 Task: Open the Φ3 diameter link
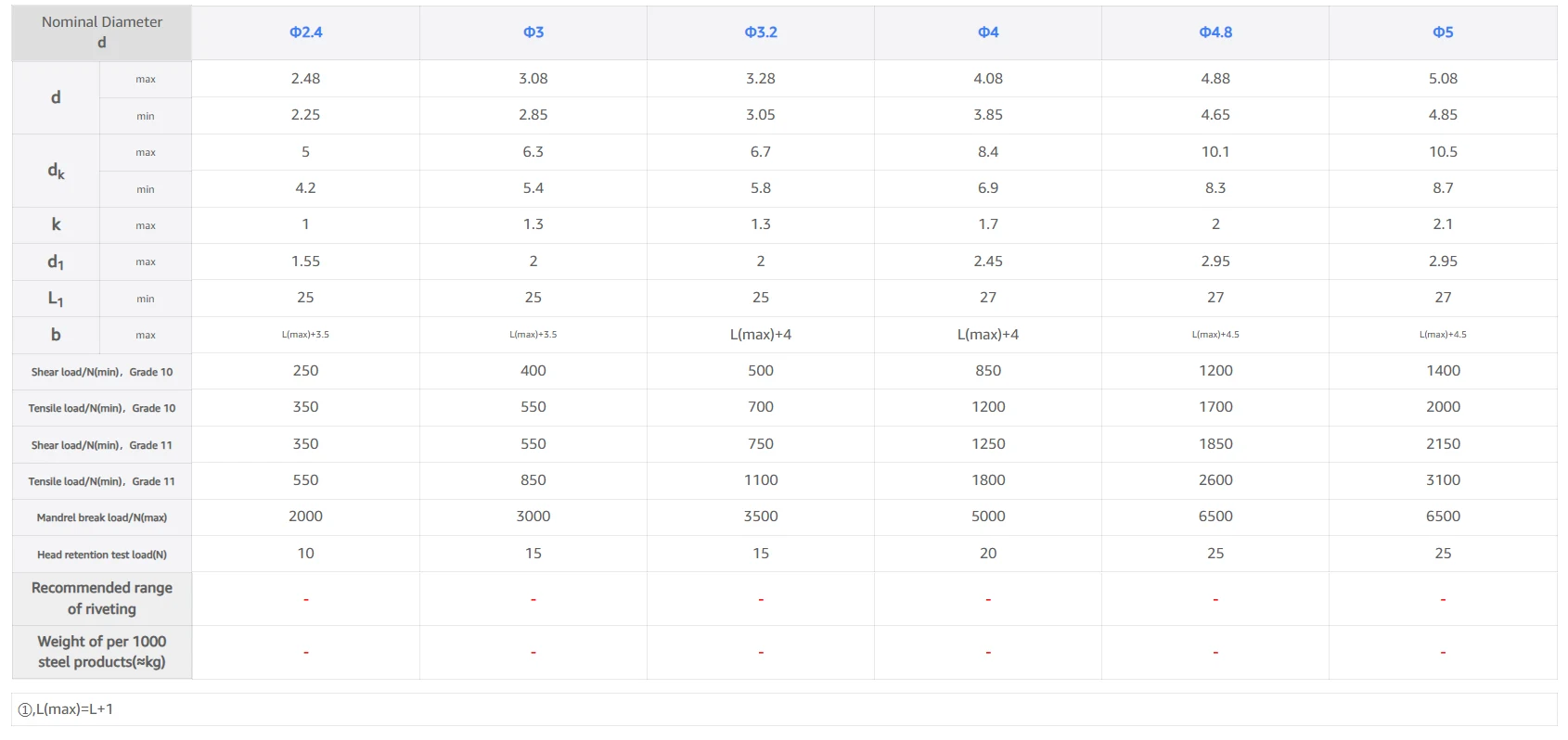533,32
